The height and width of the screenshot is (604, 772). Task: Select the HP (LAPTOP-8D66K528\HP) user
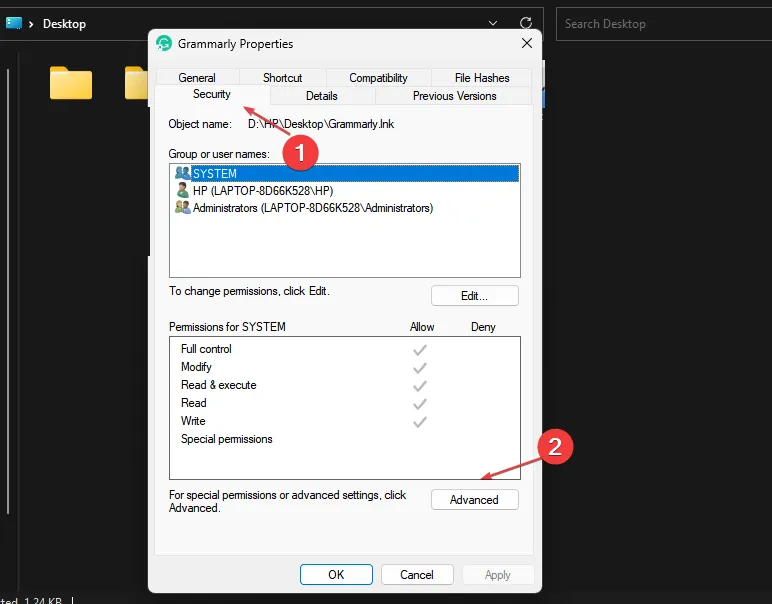(345, 191)
